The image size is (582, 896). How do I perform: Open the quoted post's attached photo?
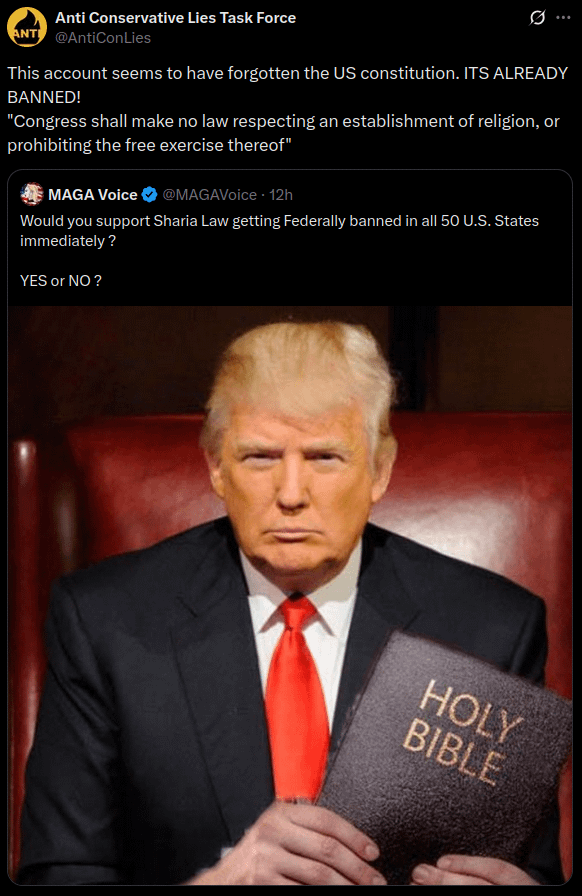(290, 595)
